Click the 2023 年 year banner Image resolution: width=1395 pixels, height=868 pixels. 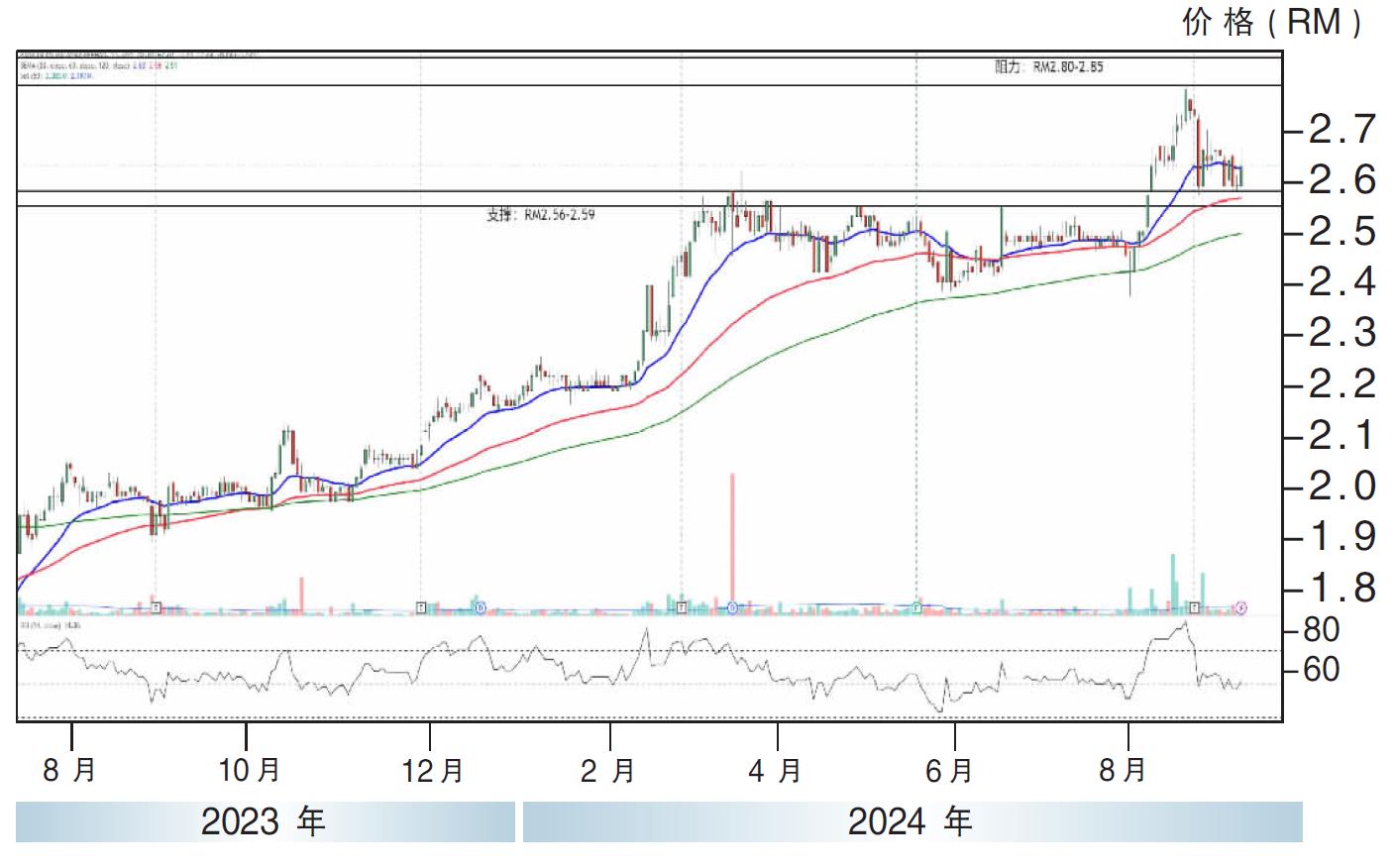[x=265, y=821]
